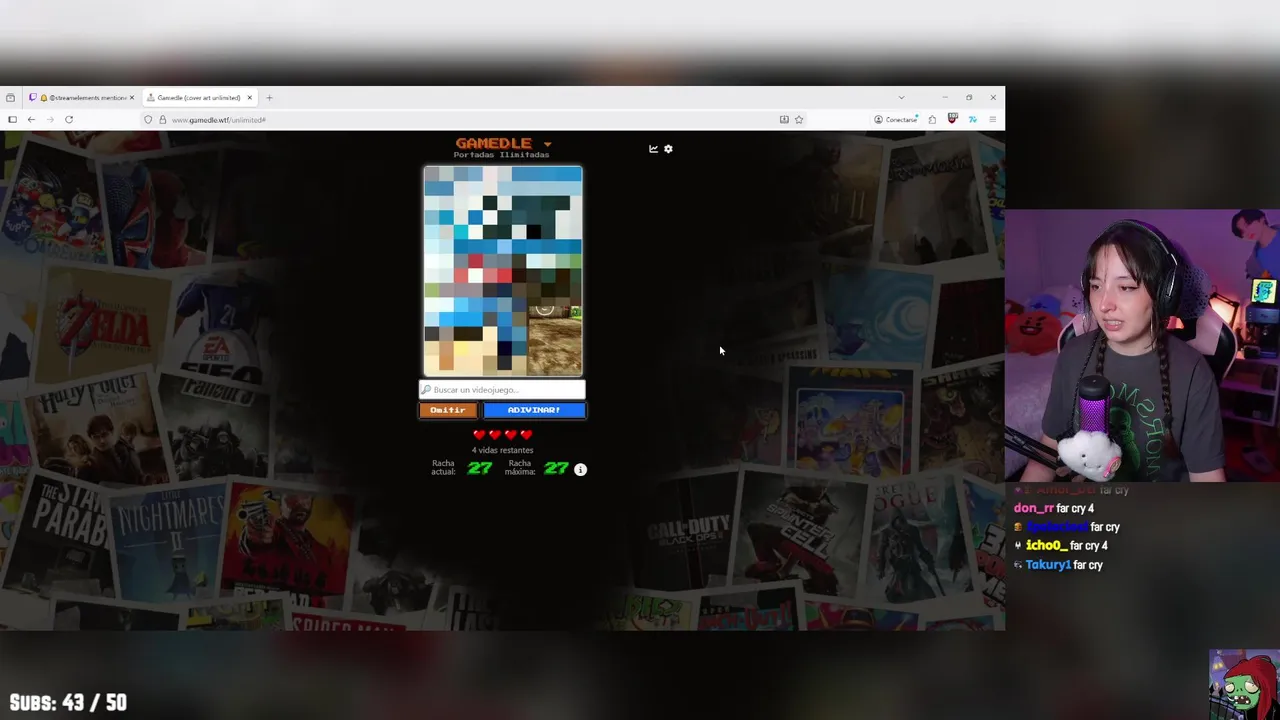Reload the Gamedle page
The width and height of the screenshot is (1280, 720).
(69, 120)
